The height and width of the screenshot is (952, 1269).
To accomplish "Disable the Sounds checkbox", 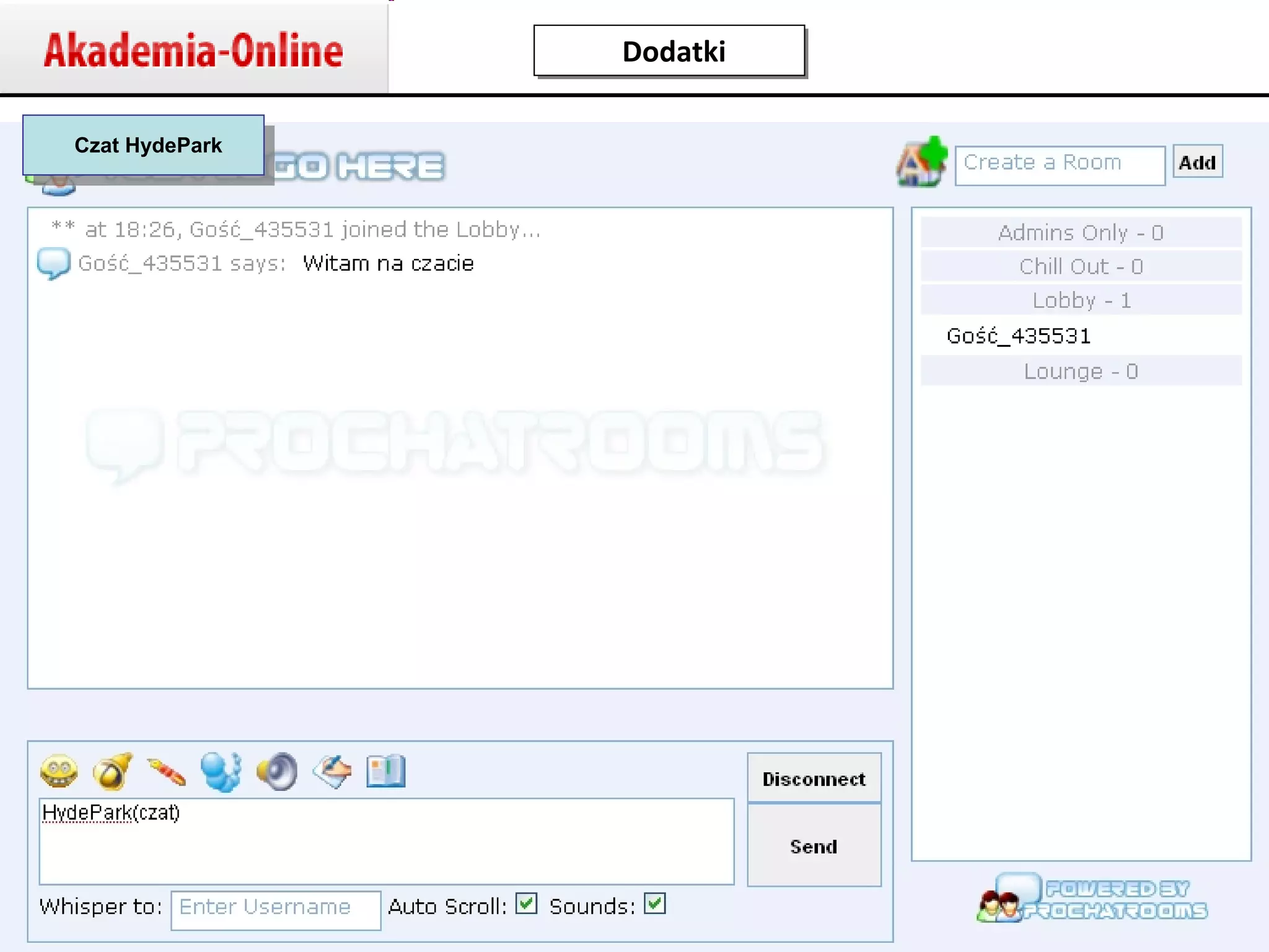I will pos(654,904).
